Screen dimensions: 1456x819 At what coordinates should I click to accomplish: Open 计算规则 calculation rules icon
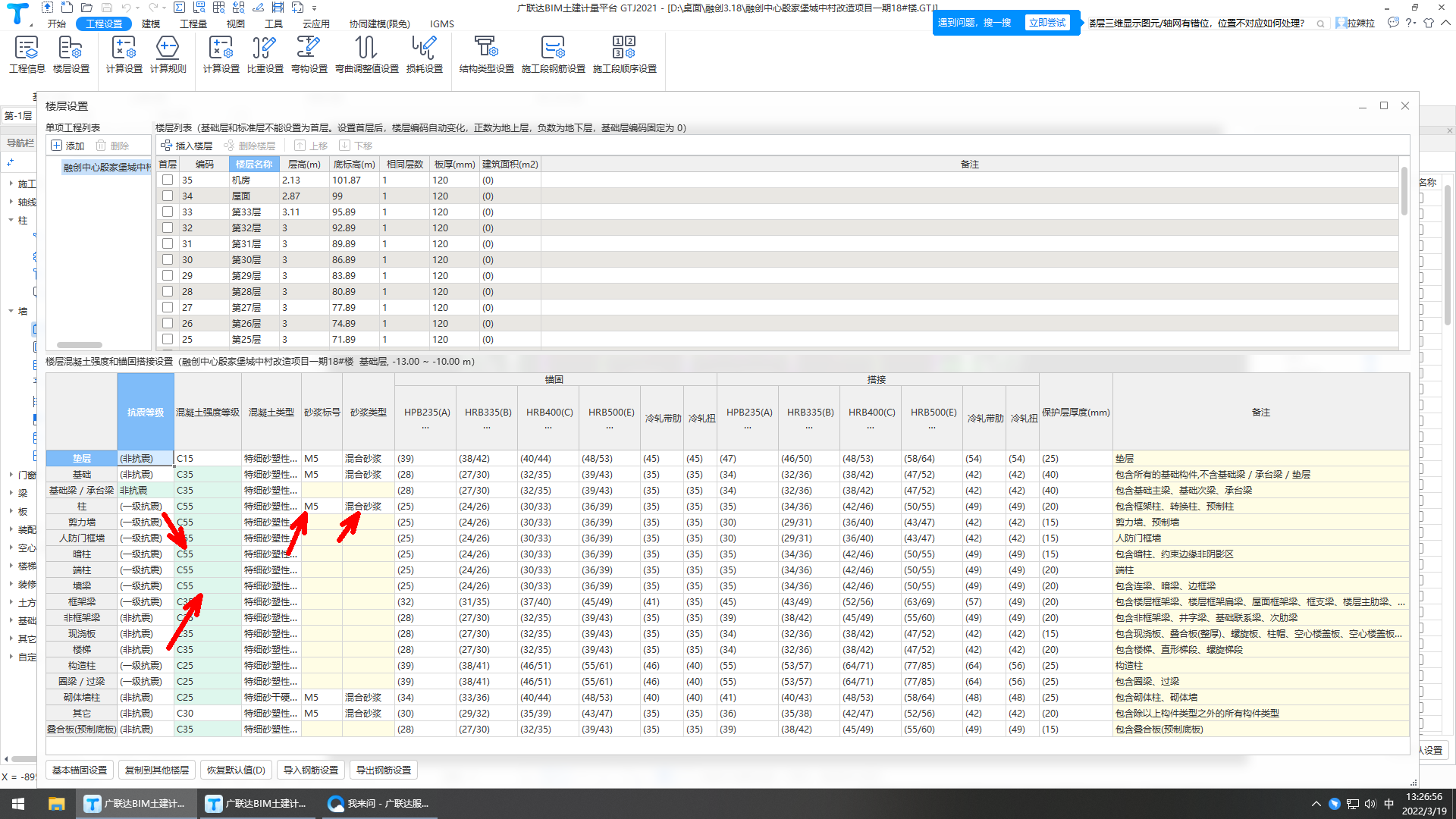[x=168, y=55]
